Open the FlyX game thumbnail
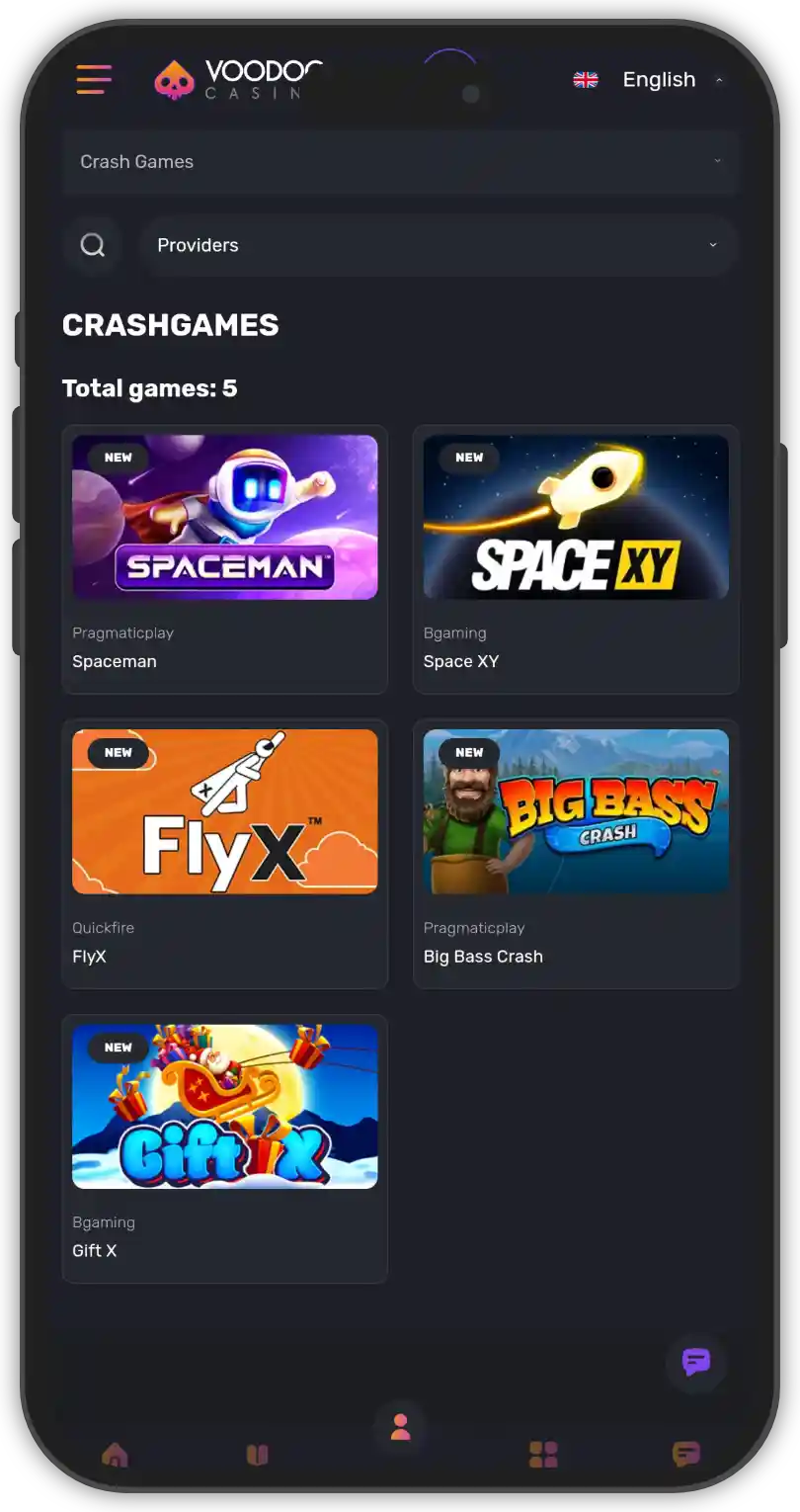The width and height of the screenshot is (800, 1512). point(225,811)
